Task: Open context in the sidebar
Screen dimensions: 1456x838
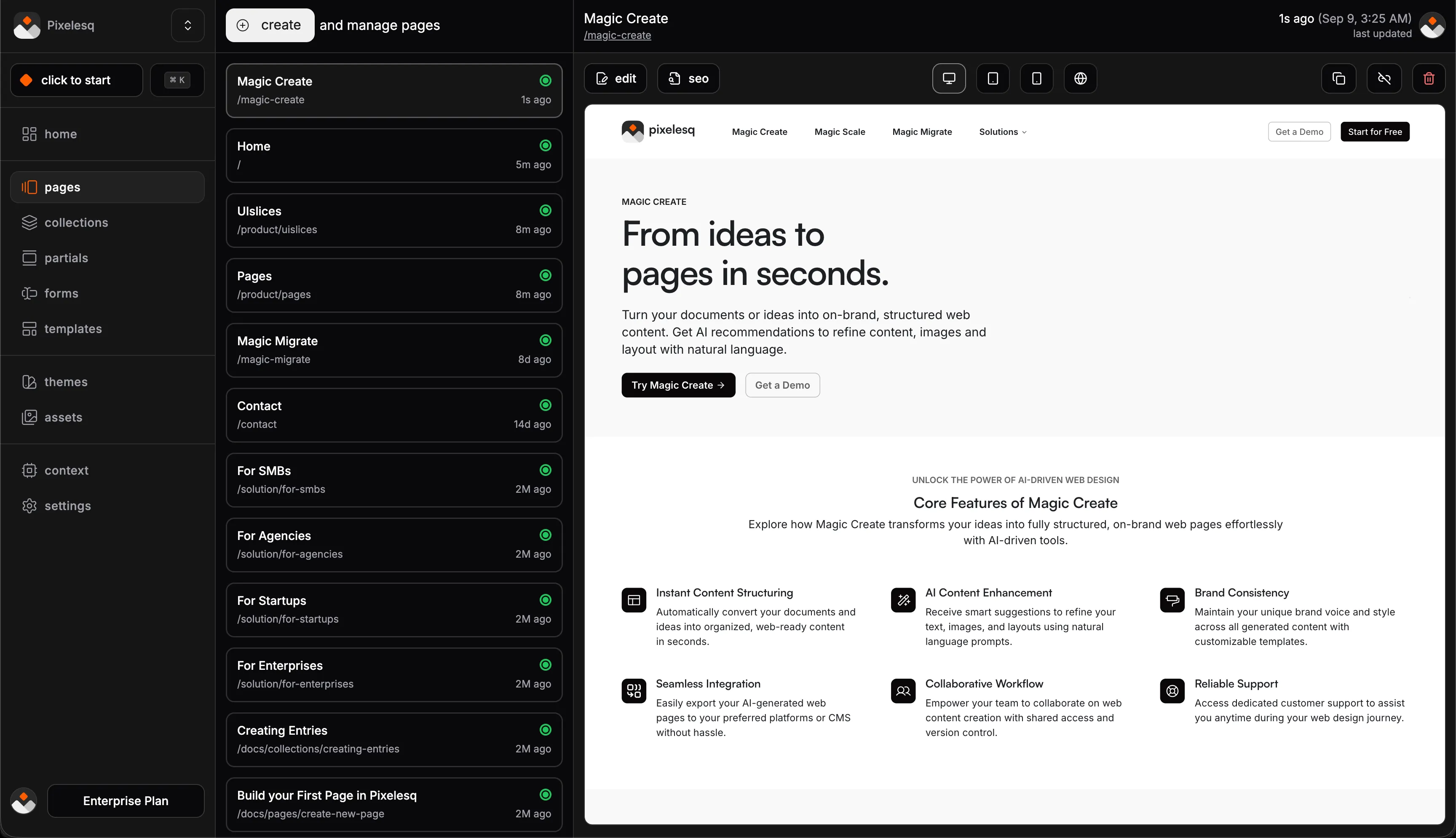Action: coord(107,471)
